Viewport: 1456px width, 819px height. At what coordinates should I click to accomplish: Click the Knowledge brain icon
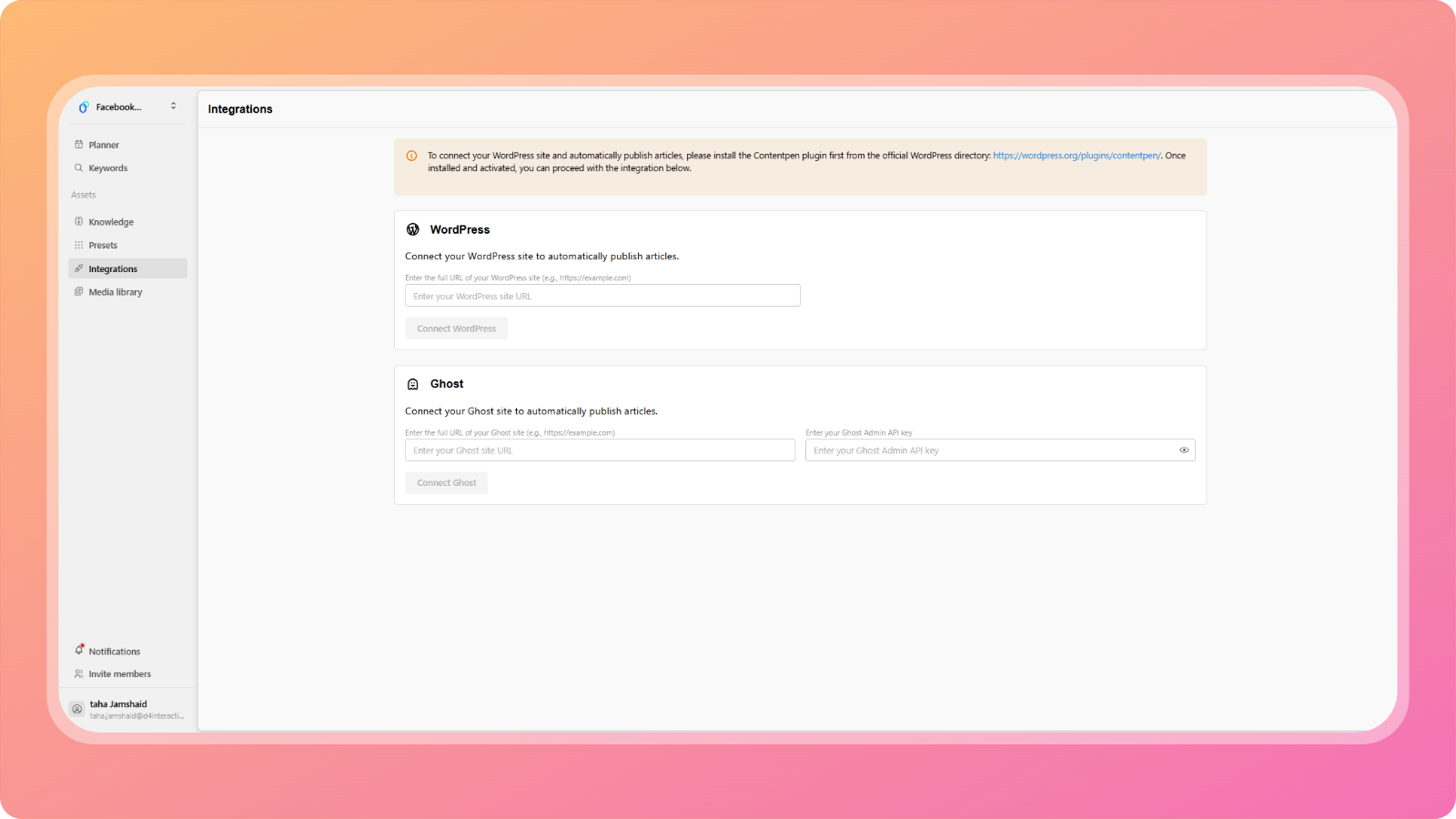coord(79,221)
